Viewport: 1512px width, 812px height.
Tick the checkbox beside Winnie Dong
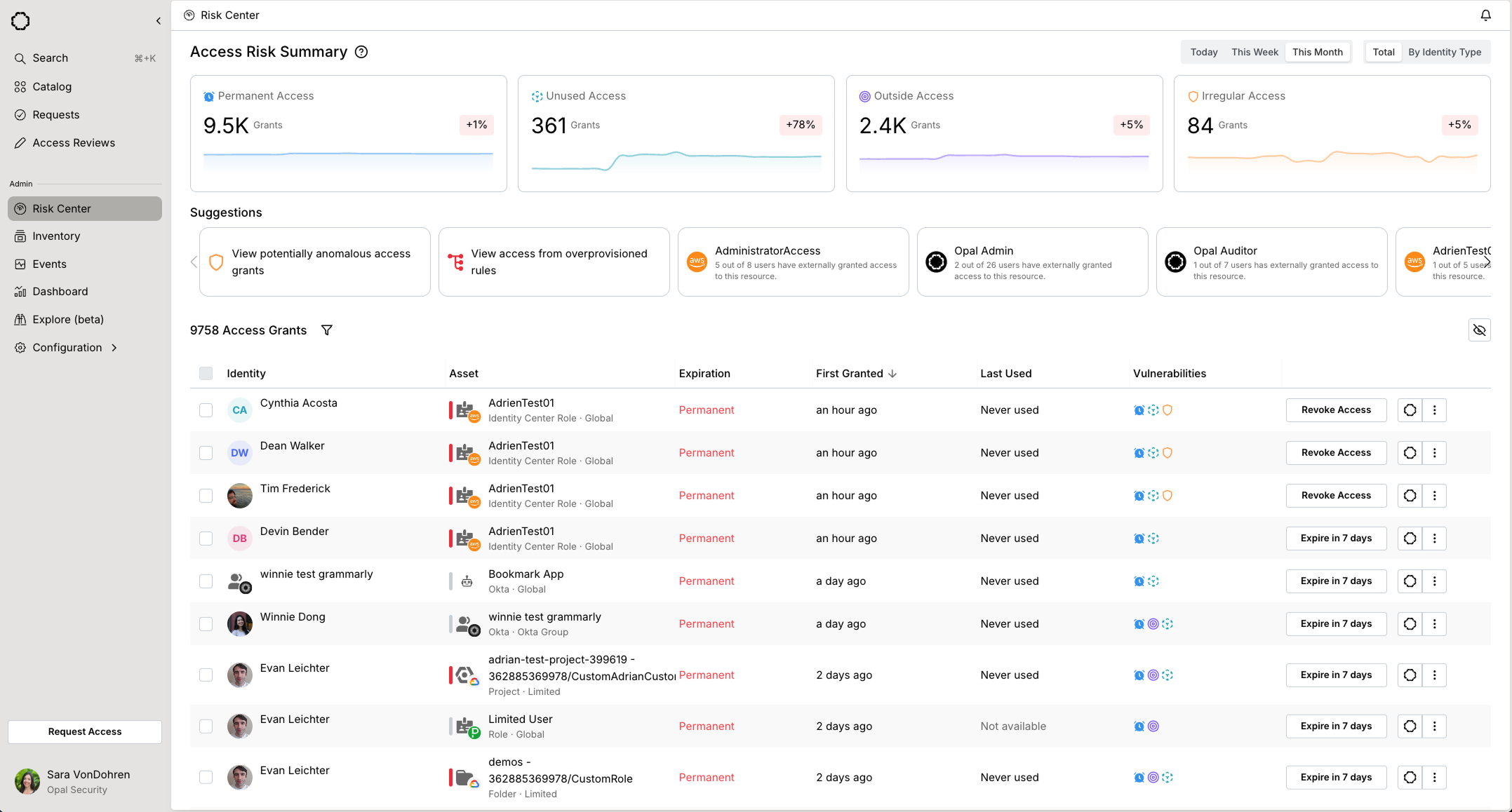coord(206,624)
